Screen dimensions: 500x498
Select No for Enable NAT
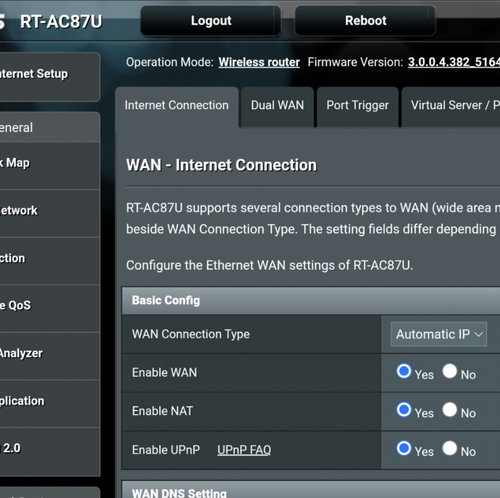click(x=450, y=410)
